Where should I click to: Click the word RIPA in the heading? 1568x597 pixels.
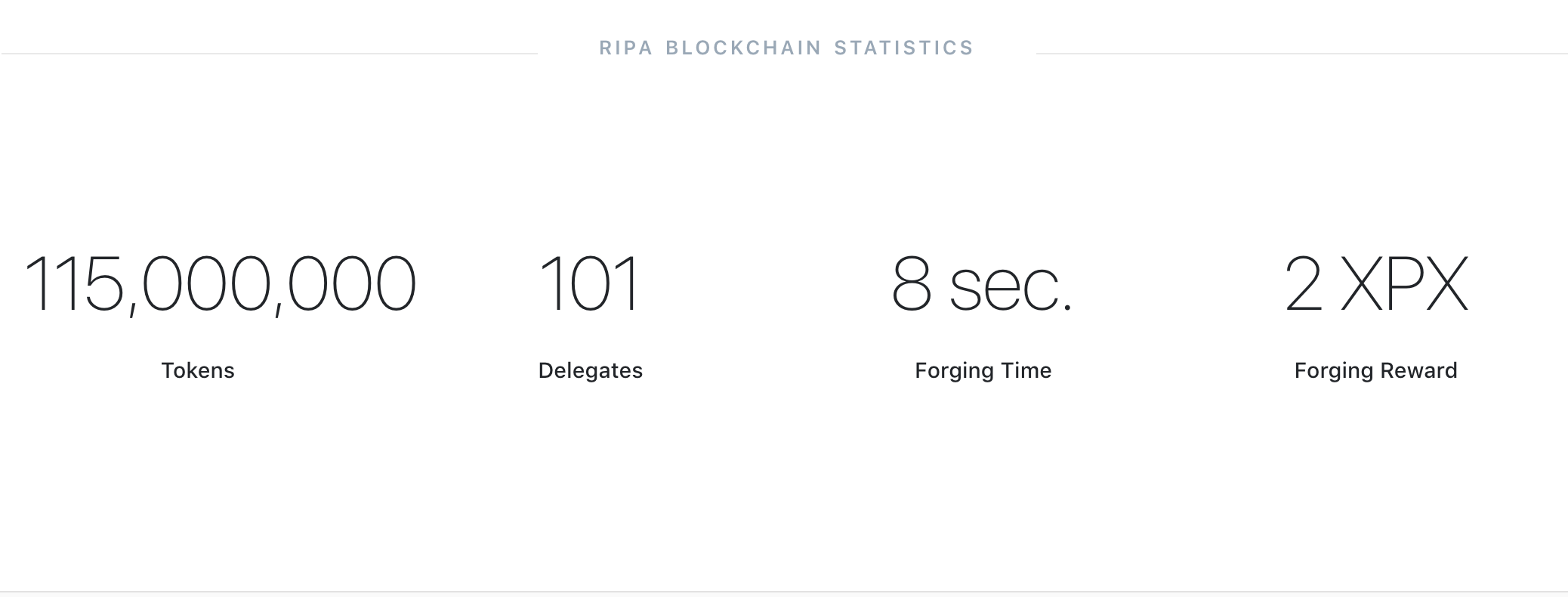625,48
